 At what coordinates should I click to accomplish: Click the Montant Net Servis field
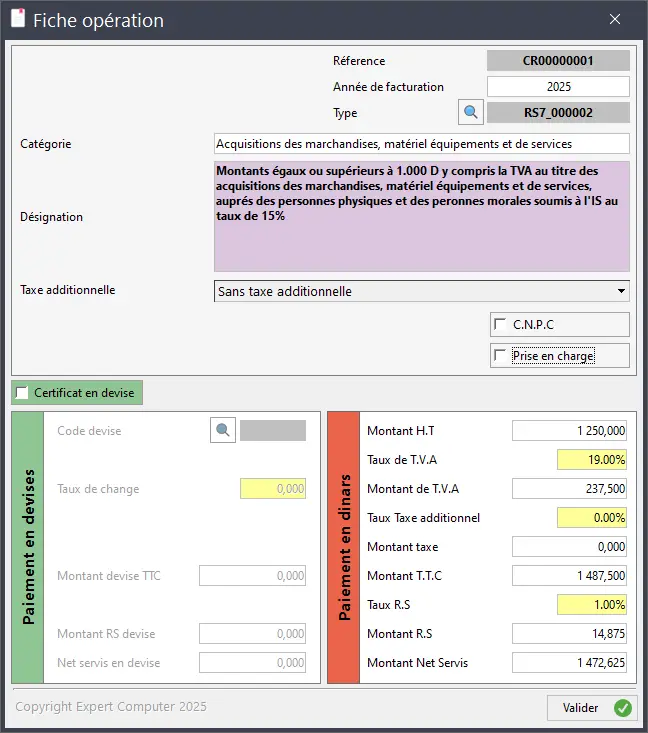(x=570, y=662)
